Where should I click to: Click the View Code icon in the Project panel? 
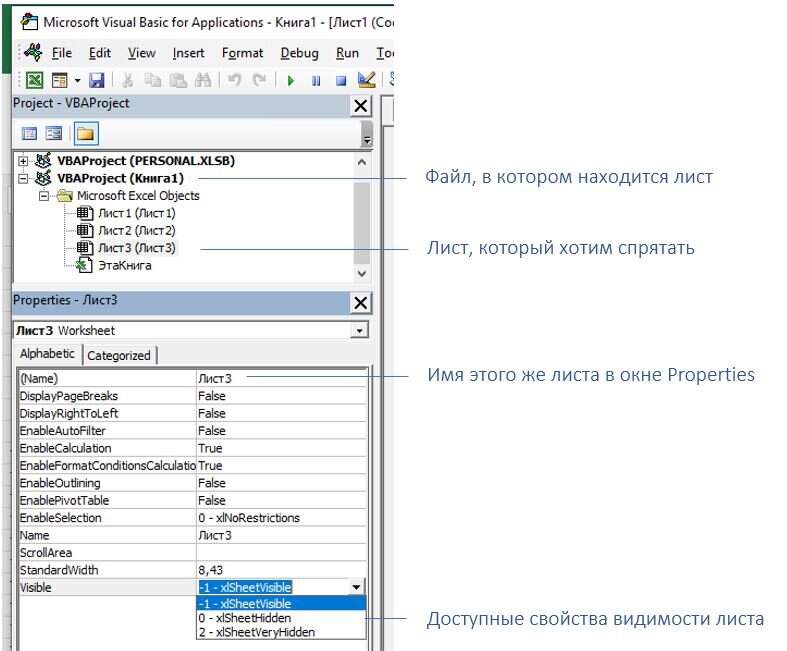point(29,134)
